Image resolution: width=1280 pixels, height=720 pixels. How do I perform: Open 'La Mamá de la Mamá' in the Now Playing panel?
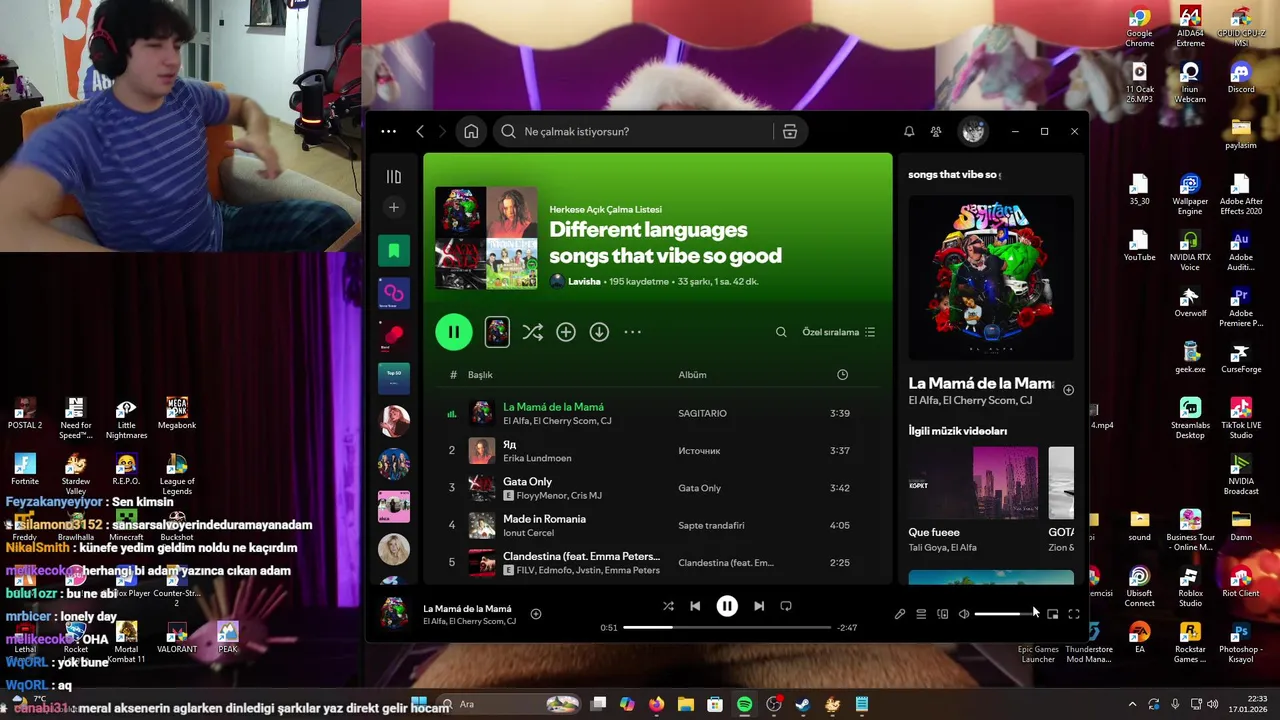click(981, 383)
